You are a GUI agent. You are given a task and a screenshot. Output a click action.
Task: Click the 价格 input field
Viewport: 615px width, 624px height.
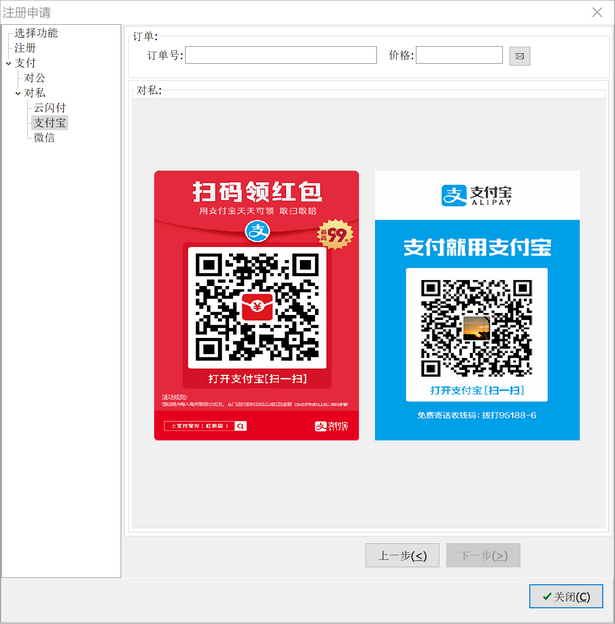459,55
